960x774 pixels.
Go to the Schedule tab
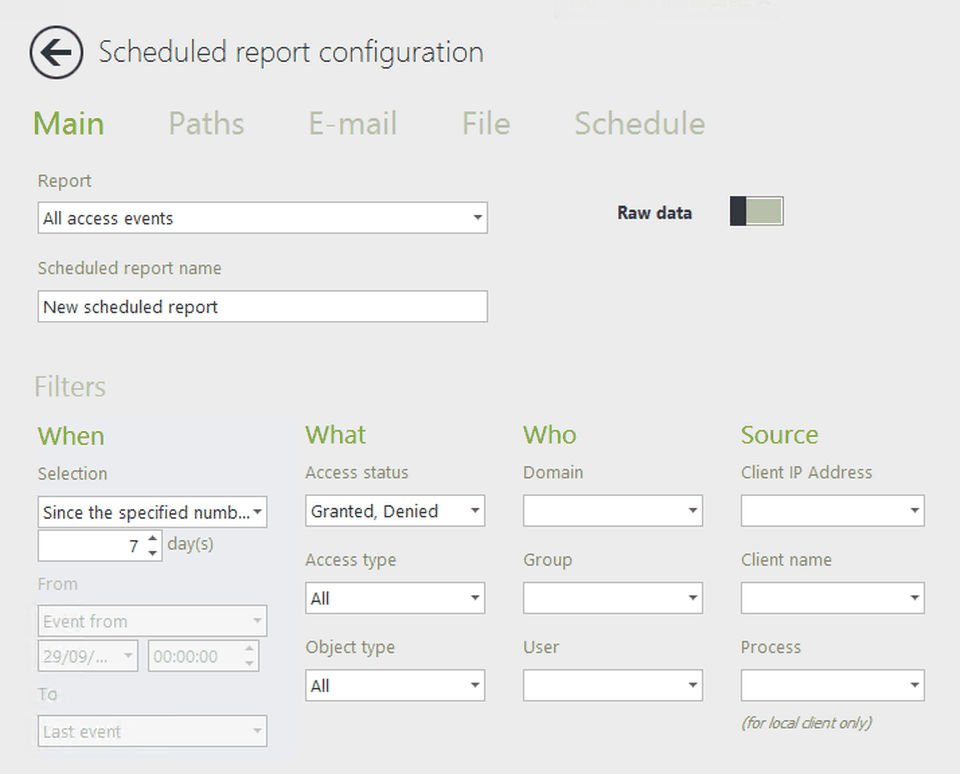click(639, 124)
